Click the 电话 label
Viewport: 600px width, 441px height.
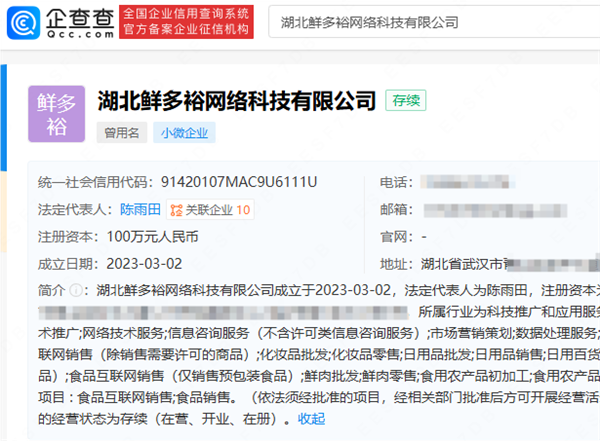pyautogui.click(x=397, y=182)
